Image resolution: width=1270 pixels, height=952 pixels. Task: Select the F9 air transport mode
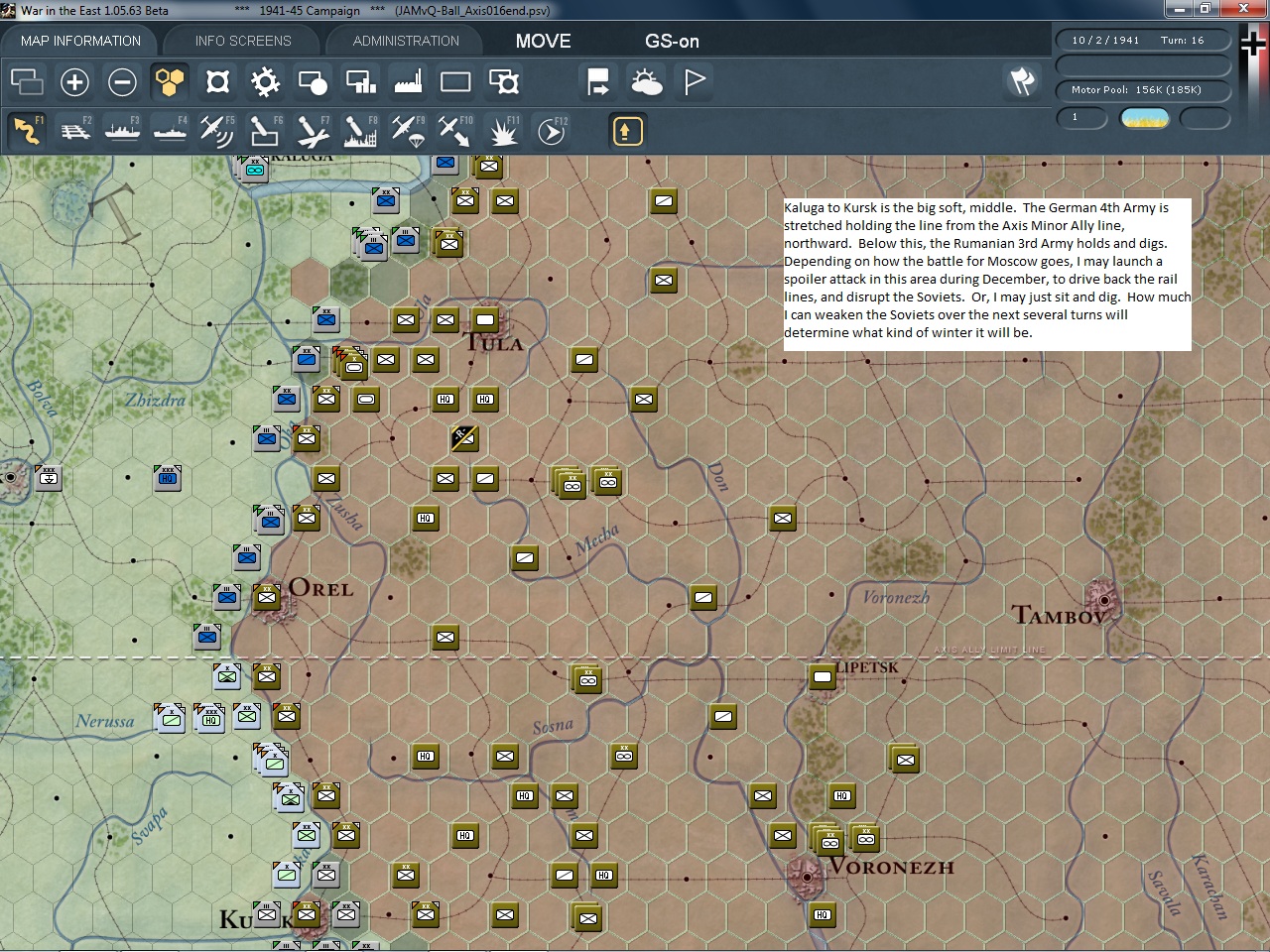point(408,131)
